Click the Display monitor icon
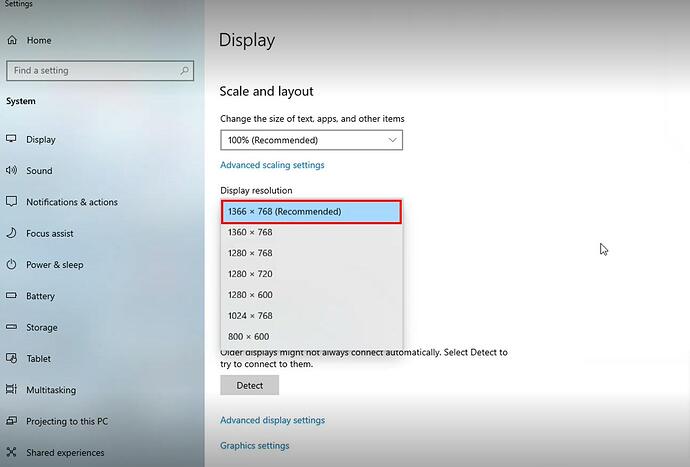The image size is (690, 467). tap(11, 139)
